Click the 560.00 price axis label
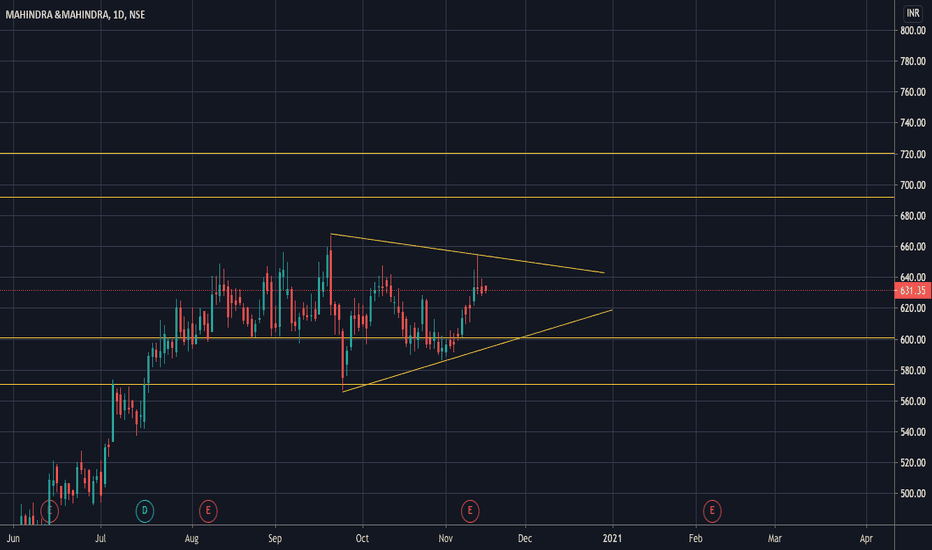 tap(913, 401)
